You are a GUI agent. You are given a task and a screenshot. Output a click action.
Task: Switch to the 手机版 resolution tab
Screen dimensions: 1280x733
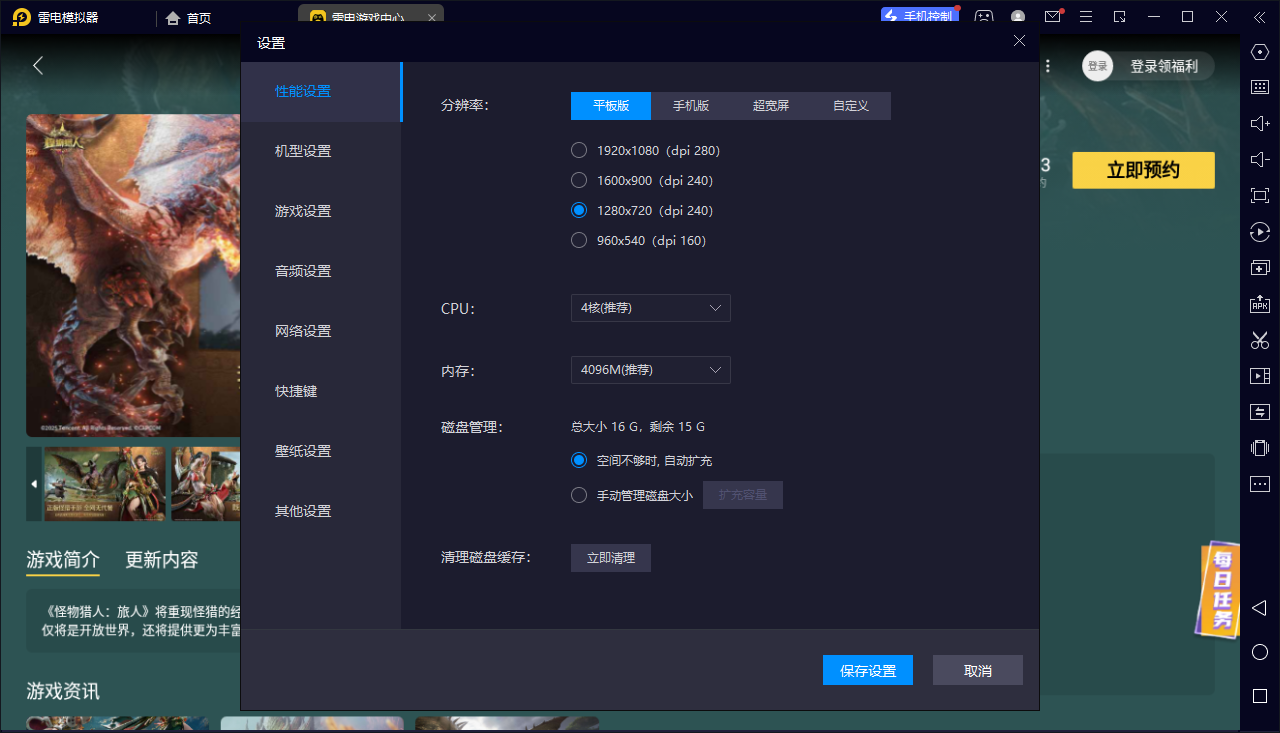691,106
